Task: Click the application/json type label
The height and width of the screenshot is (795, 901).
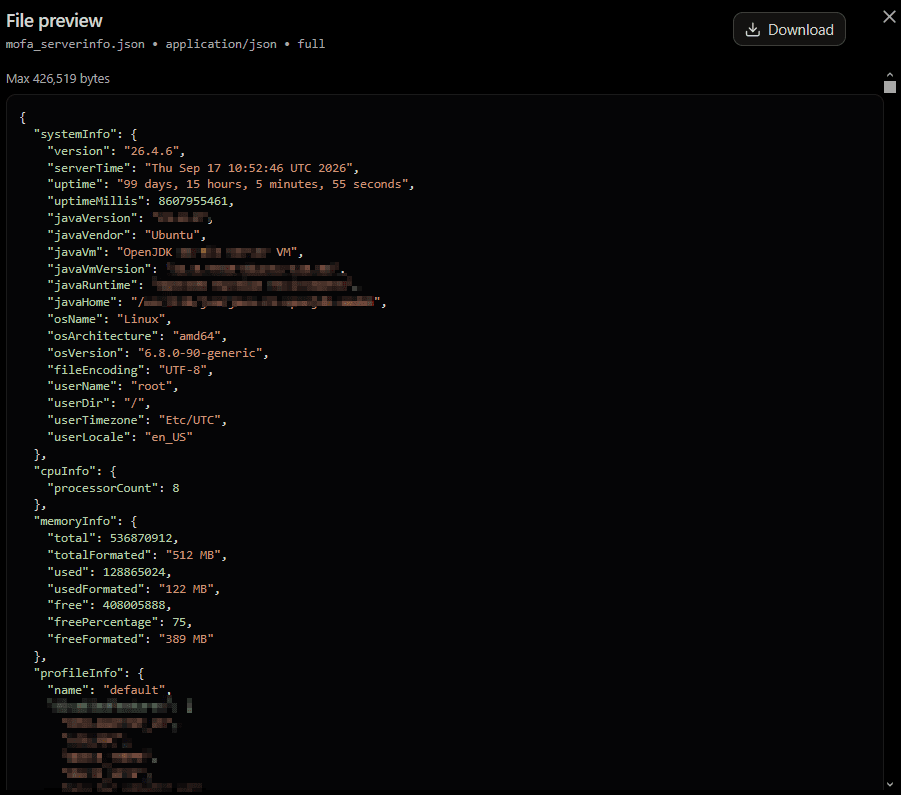Action: pos(221,44)
